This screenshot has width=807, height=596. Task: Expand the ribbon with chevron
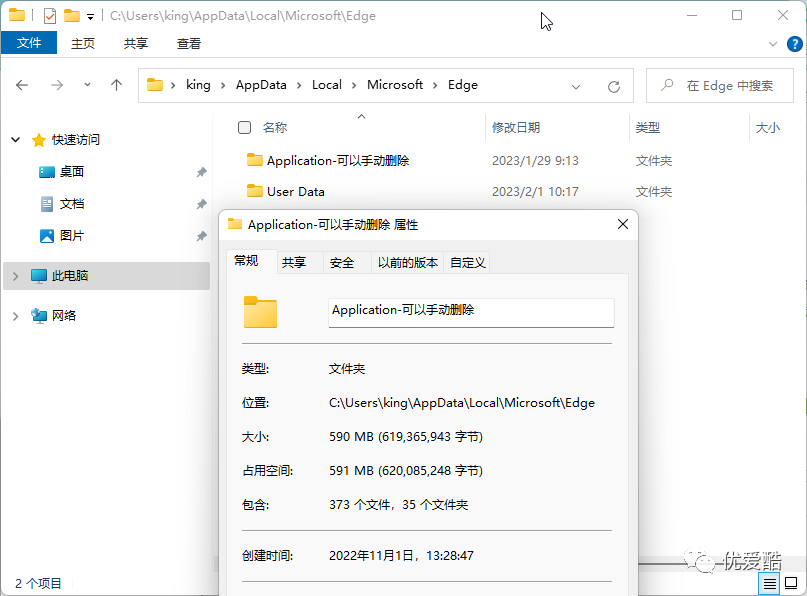tap(773, 44)
